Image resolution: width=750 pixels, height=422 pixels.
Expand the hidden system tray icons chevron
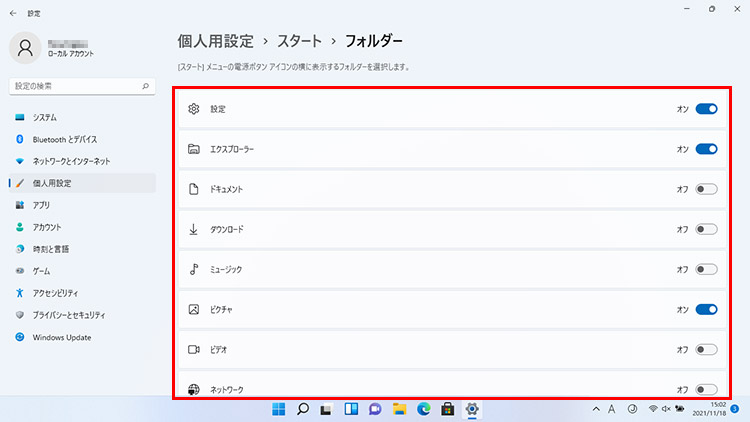coord(597,409)
